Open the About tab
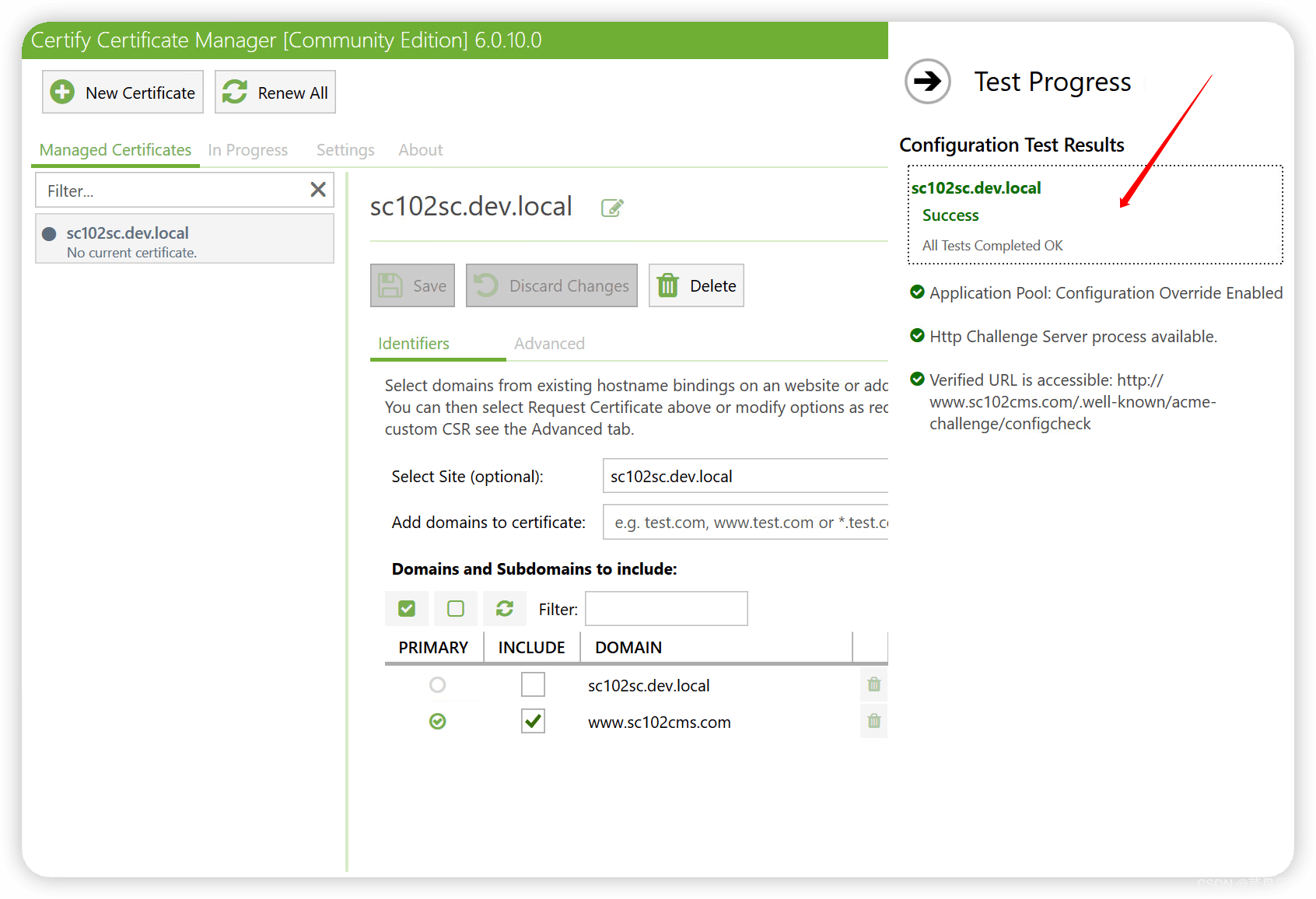 tap(421, 150)
